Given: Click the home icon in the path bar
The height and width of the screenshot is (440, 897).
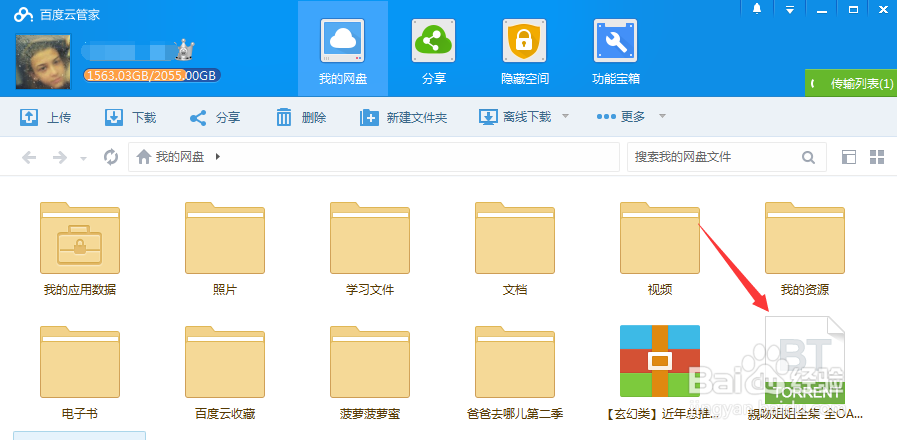Looking at the screenshot, I should [144, 157].
